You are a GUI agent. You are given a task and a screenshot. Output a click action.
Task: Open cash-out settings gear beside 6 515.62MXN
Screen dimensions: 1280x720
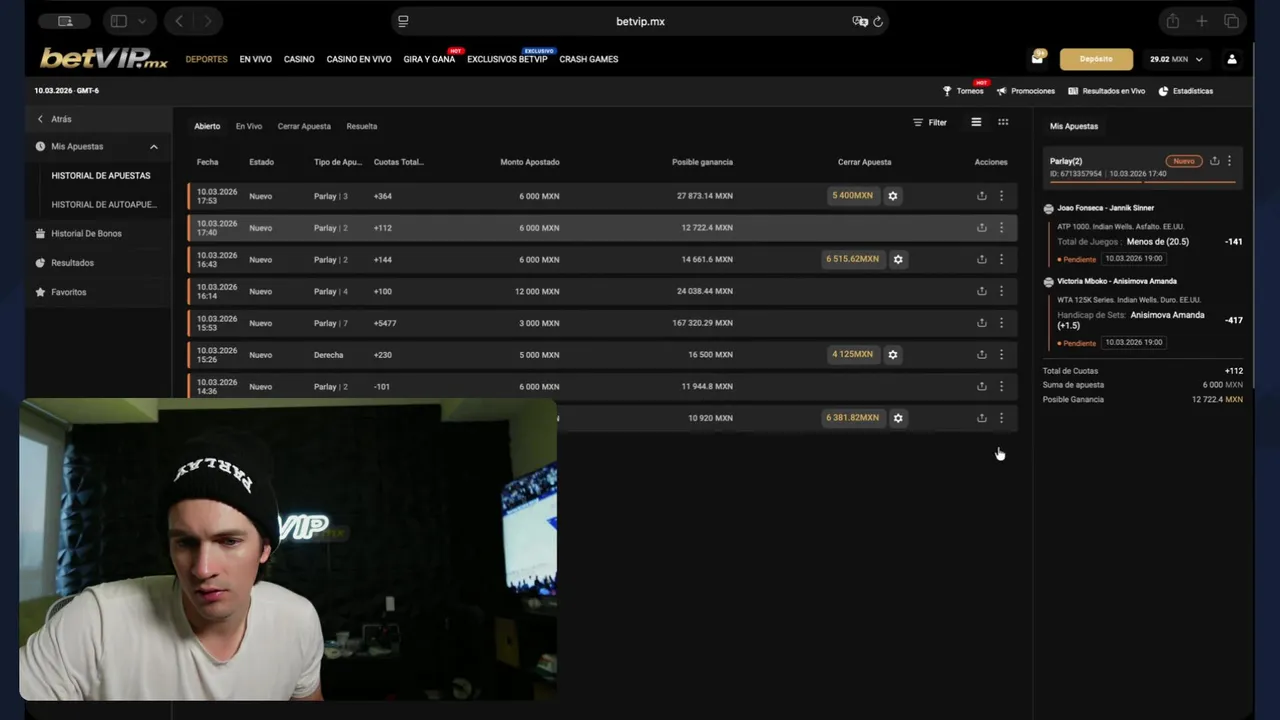[x=898, y=259]
